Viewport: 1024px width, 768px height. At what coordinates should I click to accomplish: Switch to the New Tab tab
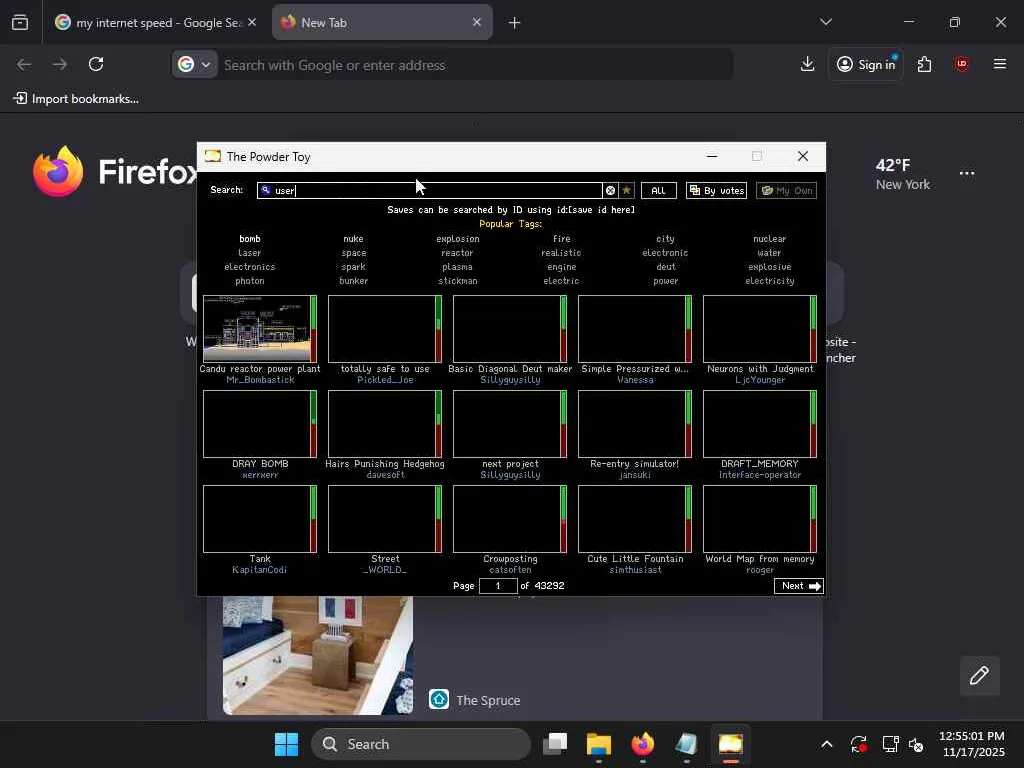click(x=382, y=23)
